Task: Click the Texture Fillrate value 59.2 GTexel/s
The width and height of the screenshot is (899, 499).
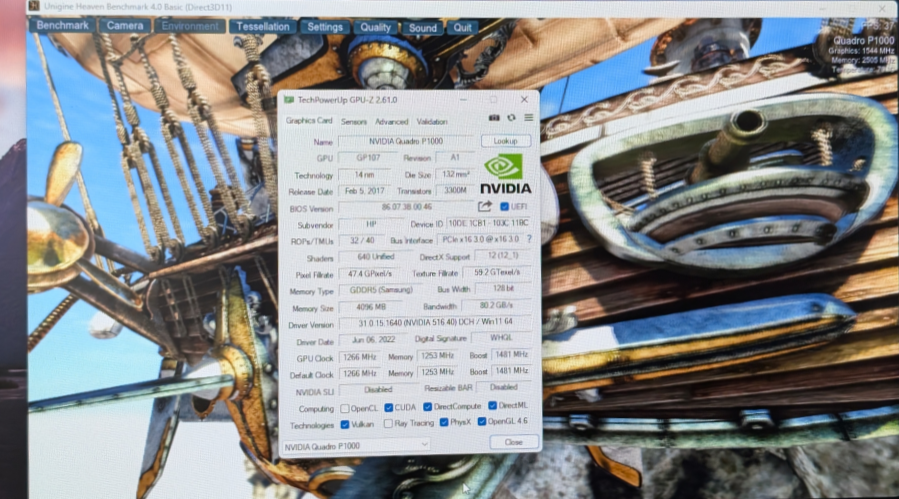Action: coord(497,272)
